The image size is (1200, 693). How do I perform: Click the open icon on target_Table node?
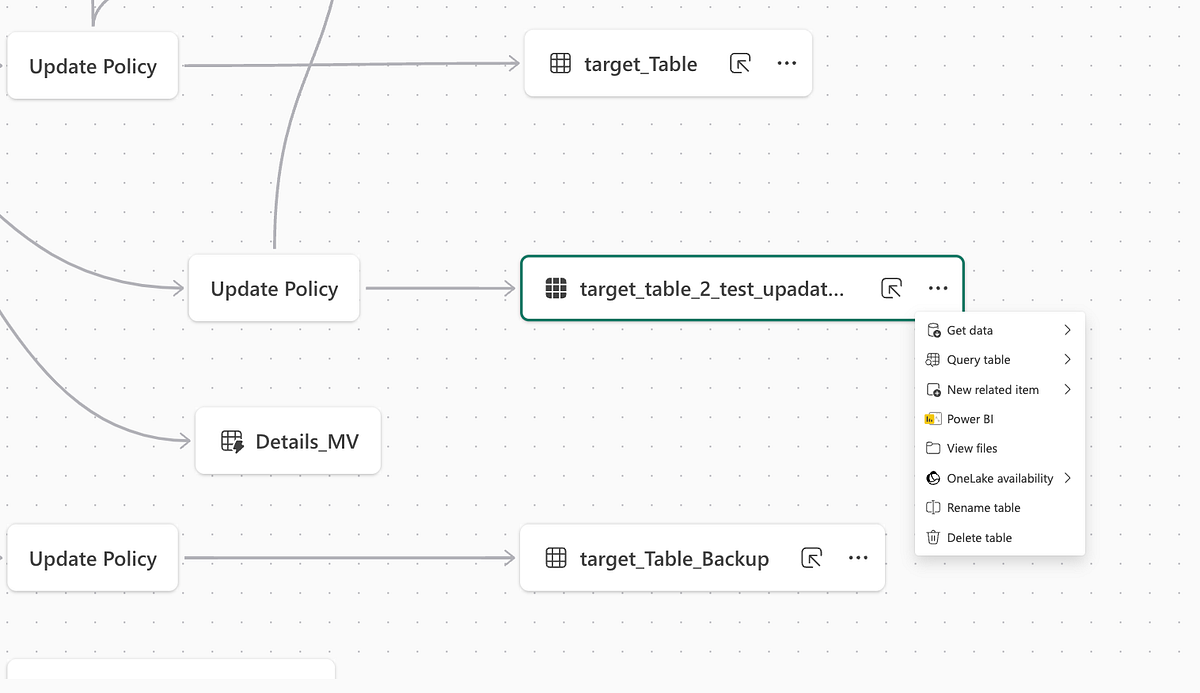(740, 64)
